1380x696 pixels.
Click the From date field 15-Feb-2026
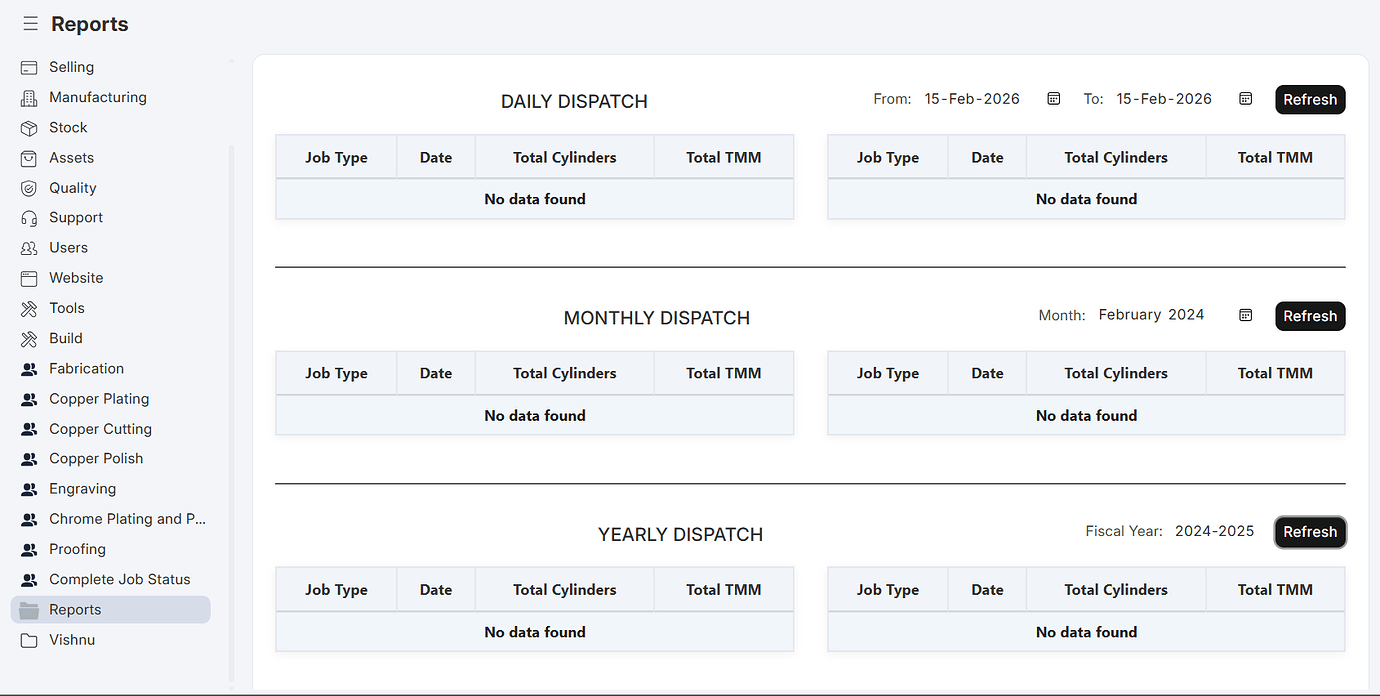972,99
